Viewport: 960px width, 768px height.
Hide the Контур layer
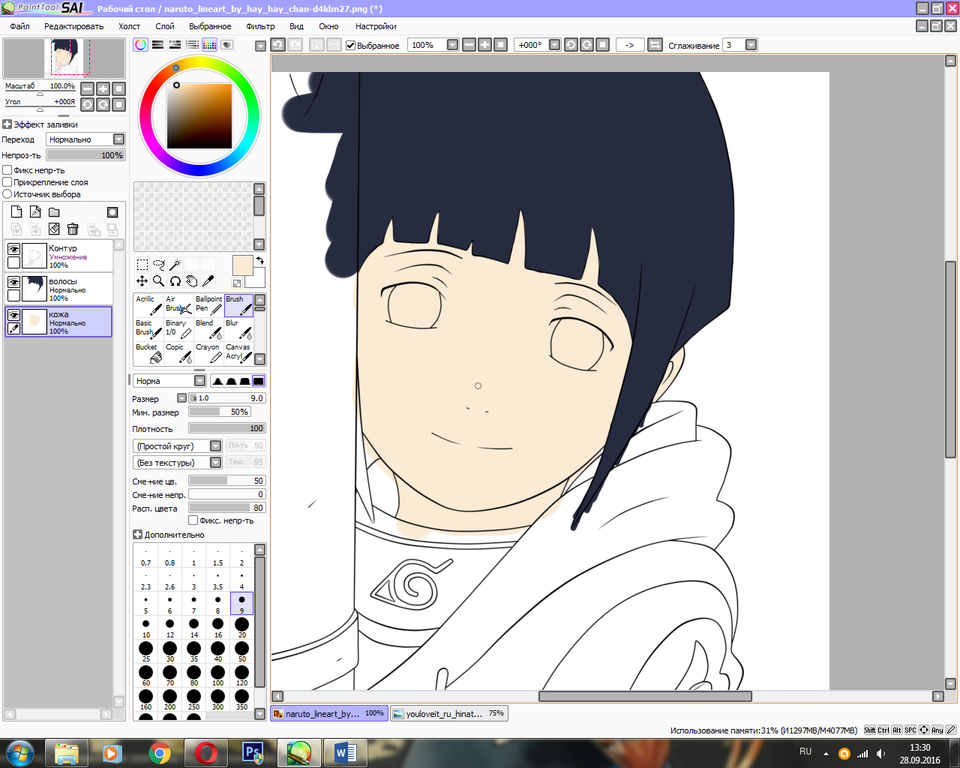13,249
